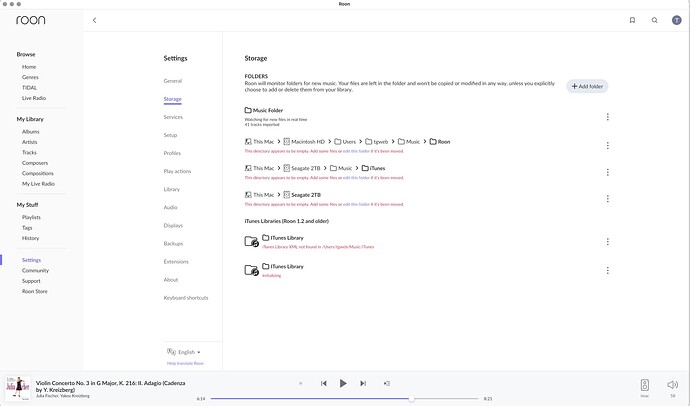Click the iTunes Library icon showing XML error
This screenshot has height=406, width=690.
[x=251, y=241]
